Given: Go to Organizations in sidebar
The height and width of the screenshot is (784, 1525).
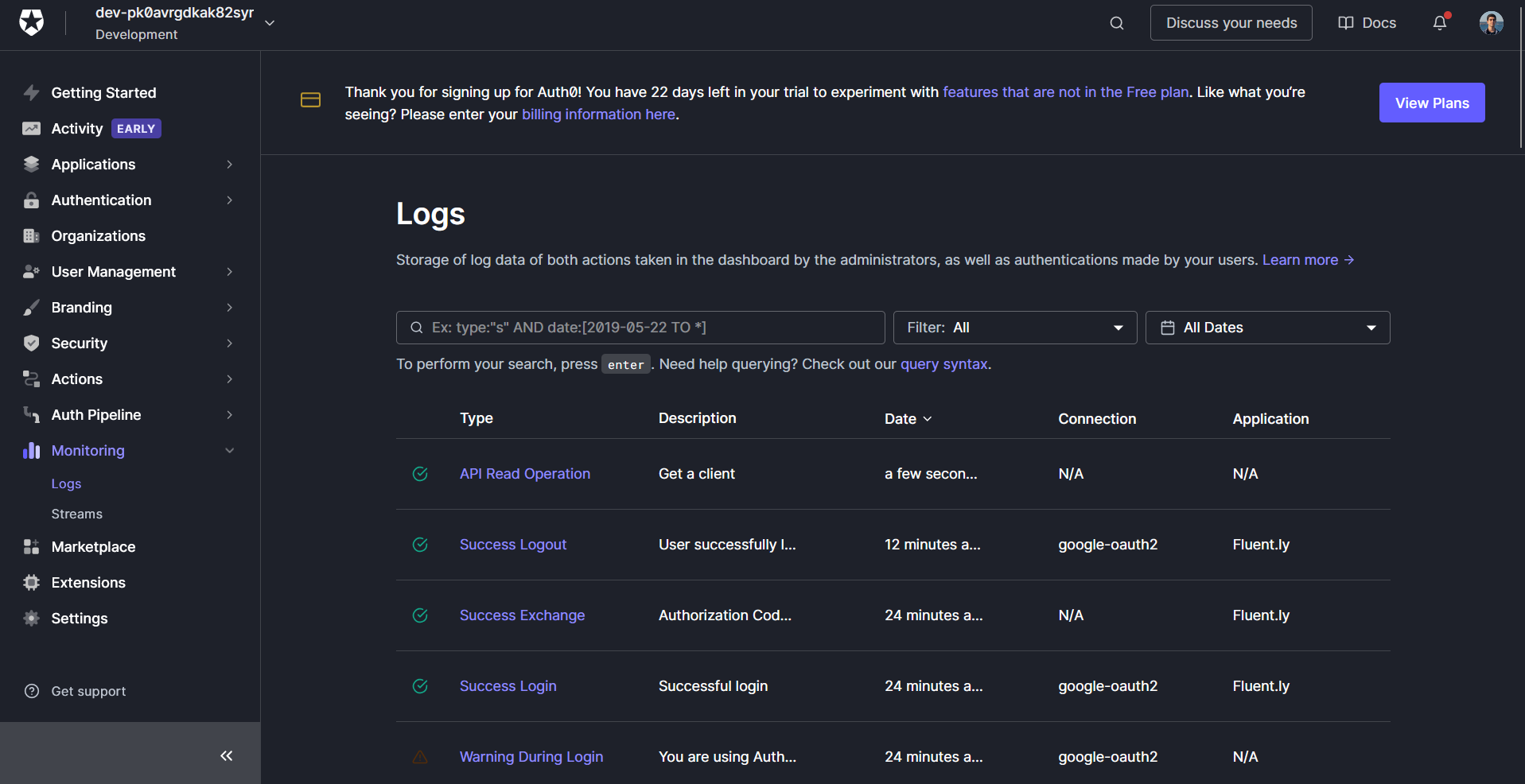Looking at the screenshot, I should tap(99, 236).
